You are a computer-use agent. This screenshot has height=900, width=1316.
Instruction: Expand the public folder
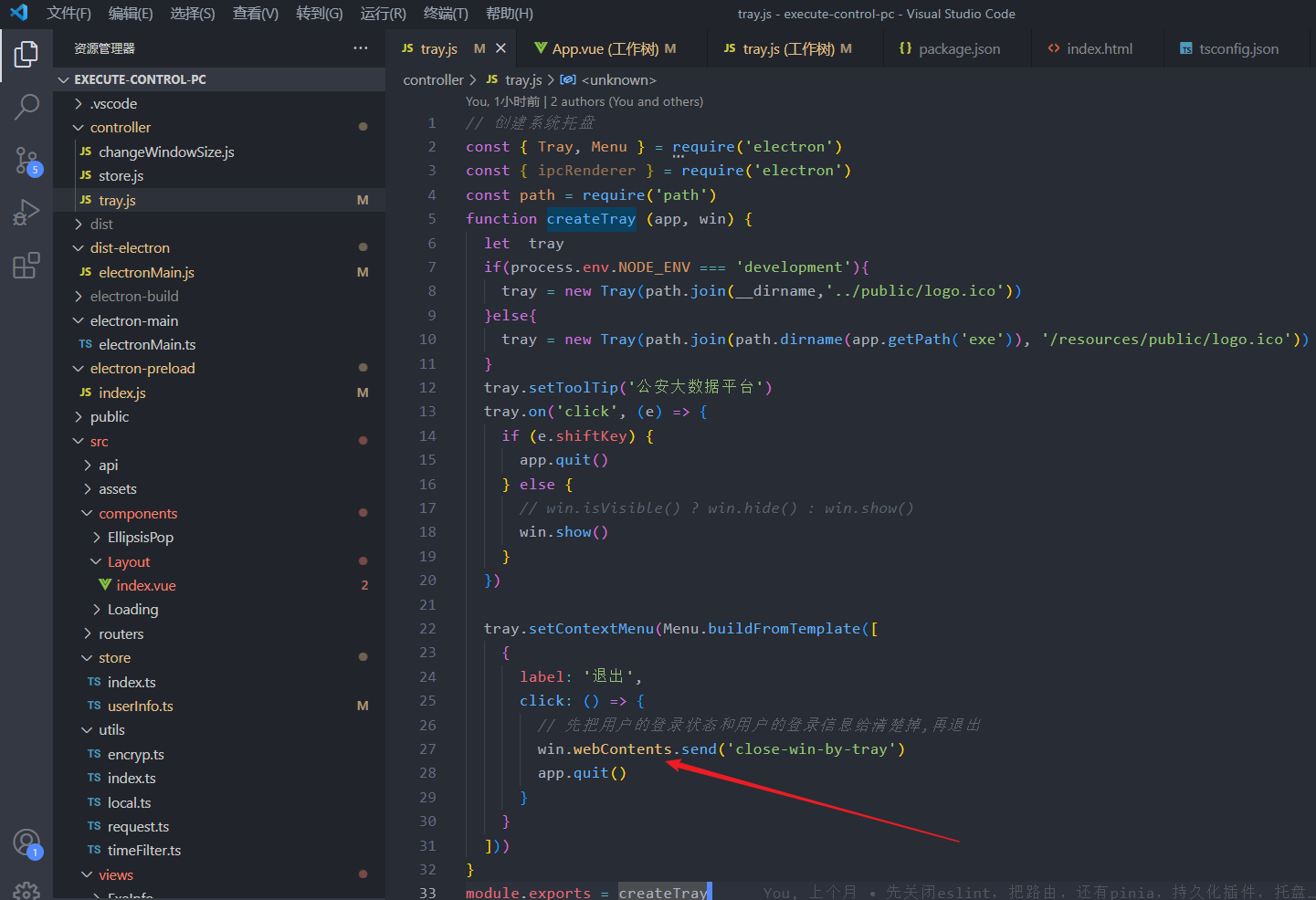pyautogui.click(x=219, y=417)
